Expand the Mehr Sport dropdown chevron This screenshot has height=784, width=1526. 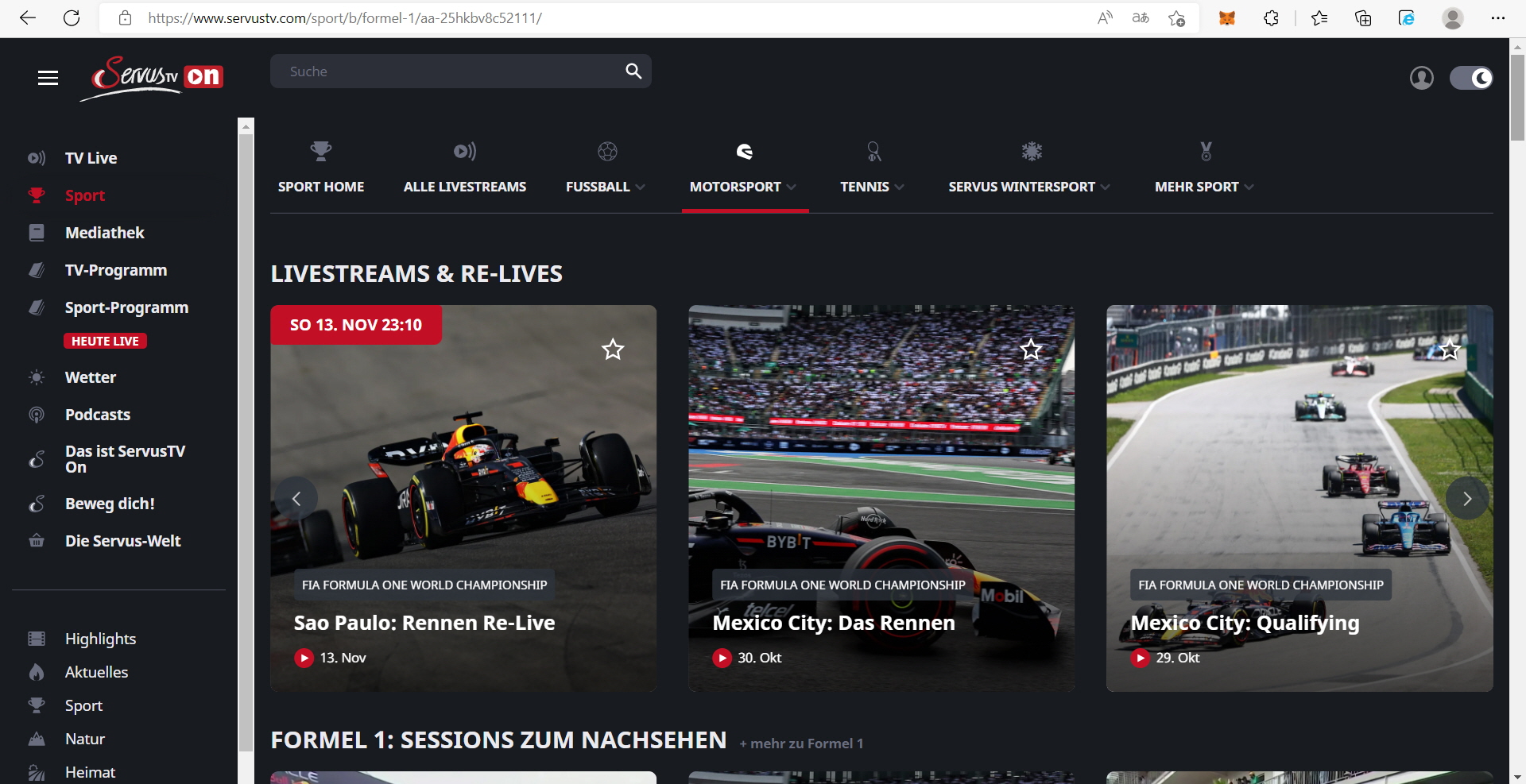pyautogui.click(x=1249, y=187)
